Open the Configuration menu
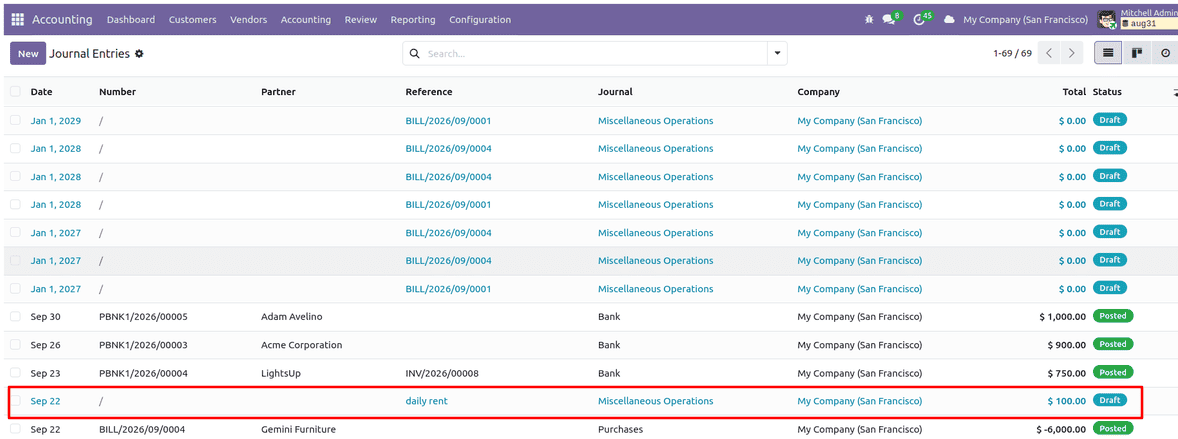The height and width of the screenshot is (439, 1178). pos(480,20)
